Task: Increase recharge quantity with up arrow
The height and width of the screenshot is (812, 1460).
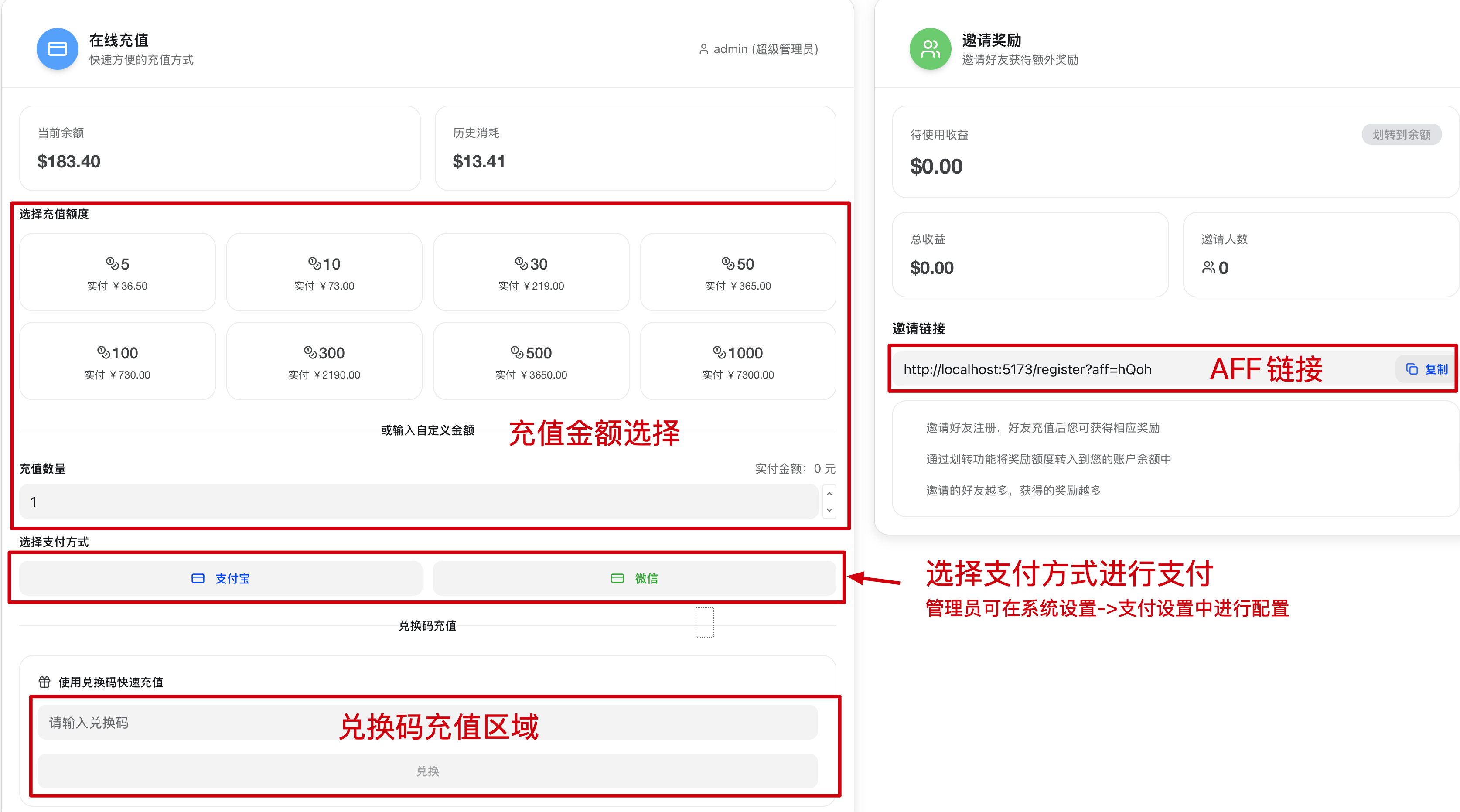Action: point(829,494)
